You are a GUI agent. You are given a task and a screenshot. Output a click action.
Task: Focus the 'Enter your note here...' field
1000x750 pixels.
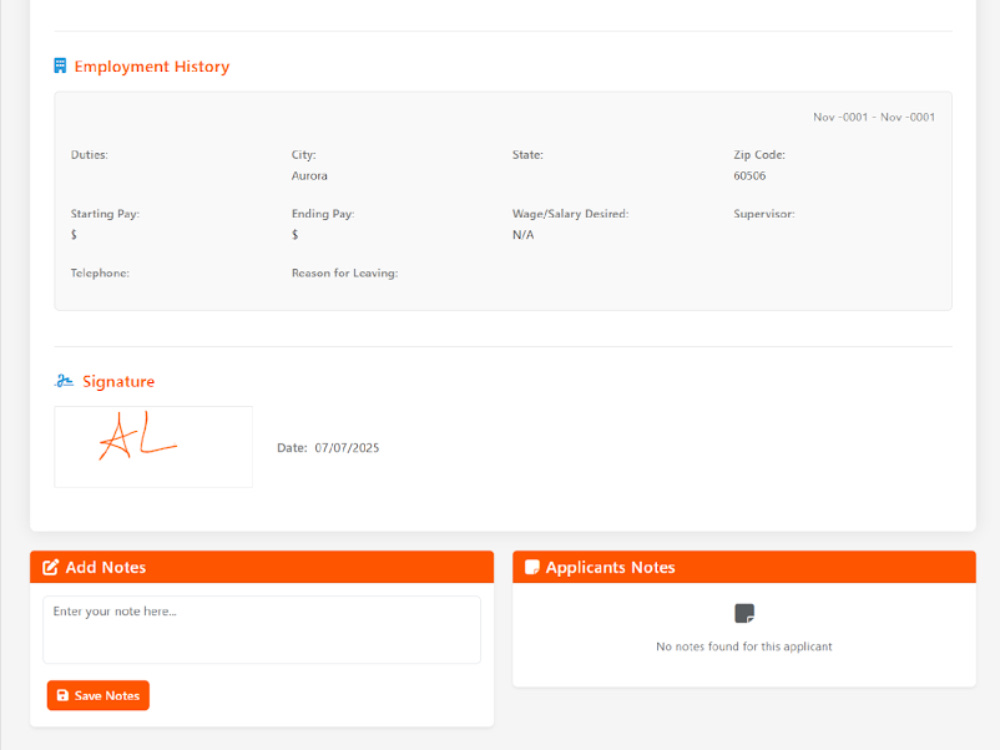point(261,629)
